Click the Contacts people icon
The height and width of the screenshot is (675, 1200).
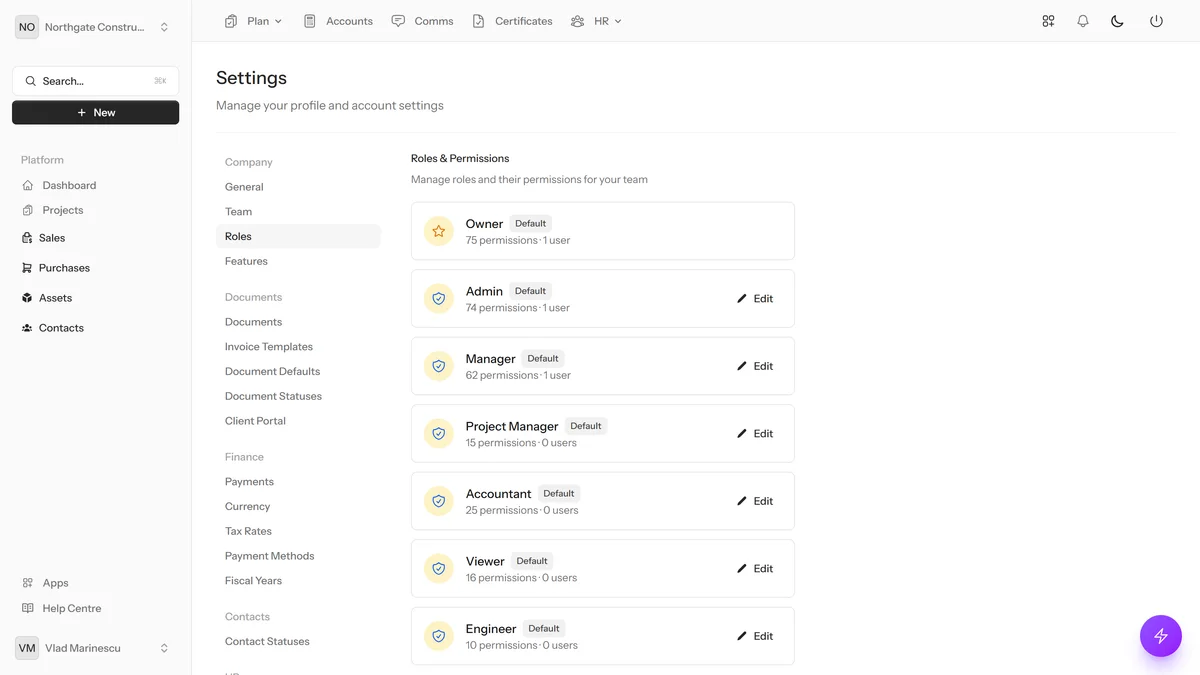coord(27,328)
